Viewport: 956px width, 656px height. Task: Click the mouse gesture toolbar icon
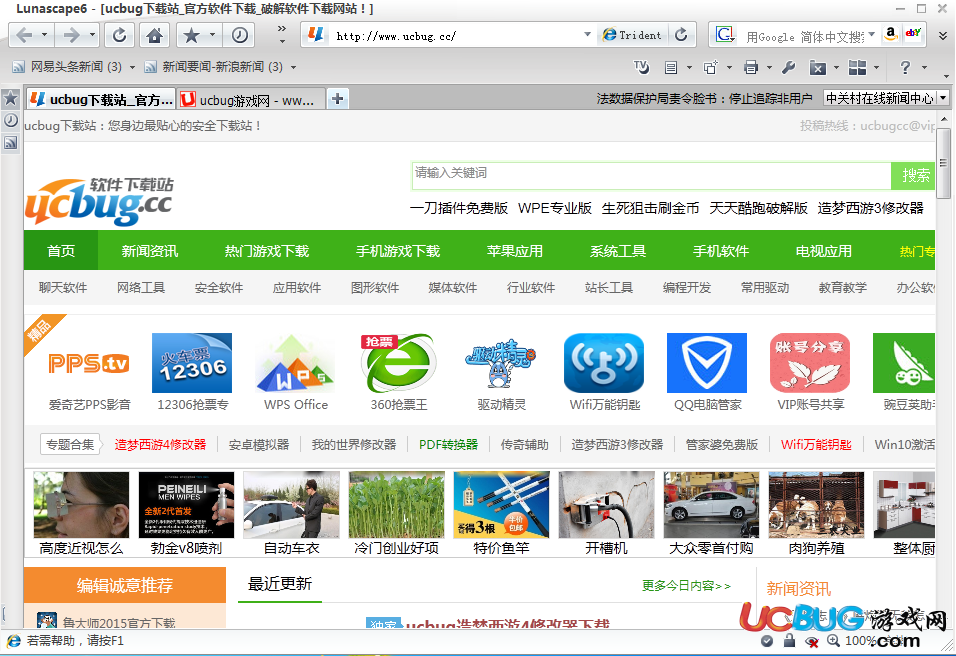tap(641, 67)
